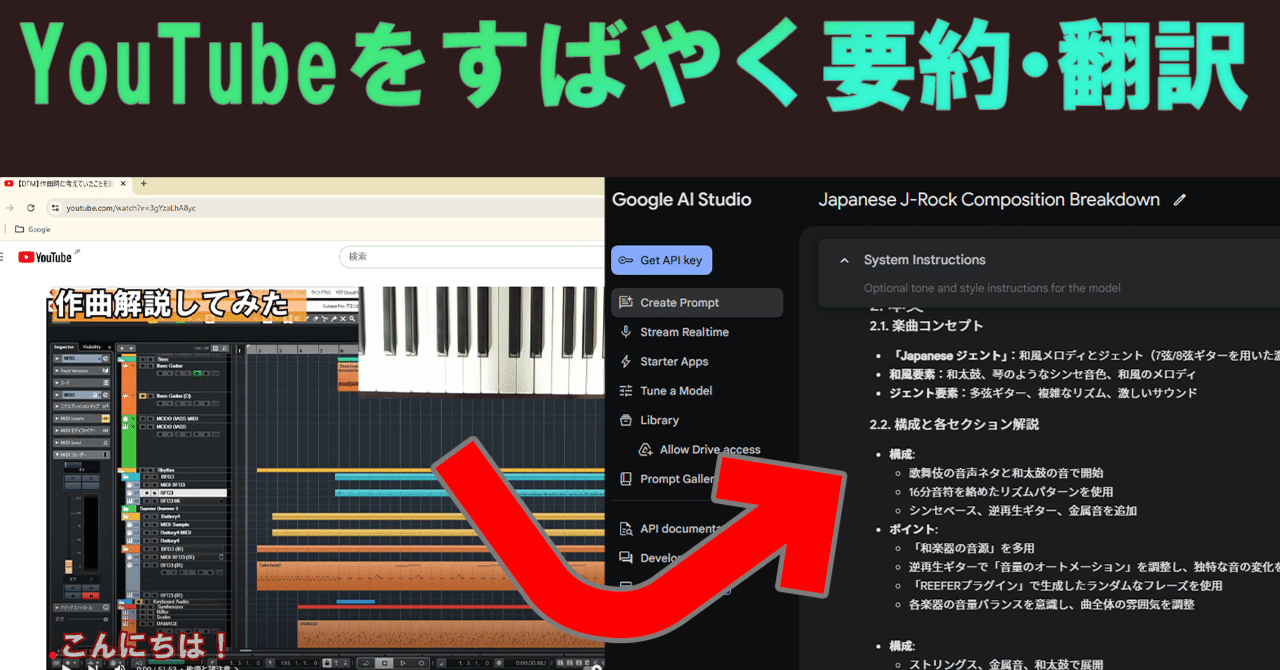Click the pencil icon to edit prompt title
1280x670 pixels.
[x=1180, y=200]
